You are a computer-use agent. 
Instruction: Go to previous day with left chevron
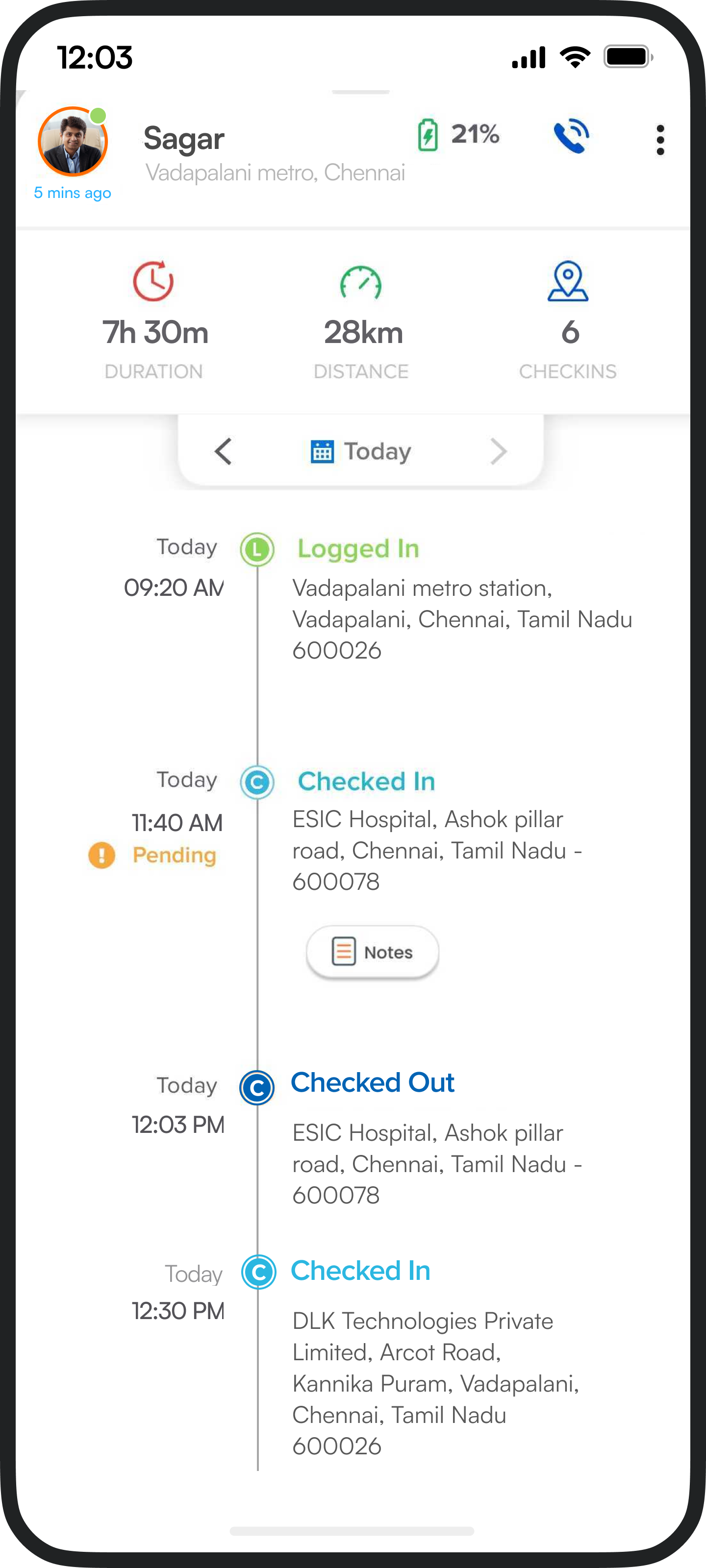point(224,452)
